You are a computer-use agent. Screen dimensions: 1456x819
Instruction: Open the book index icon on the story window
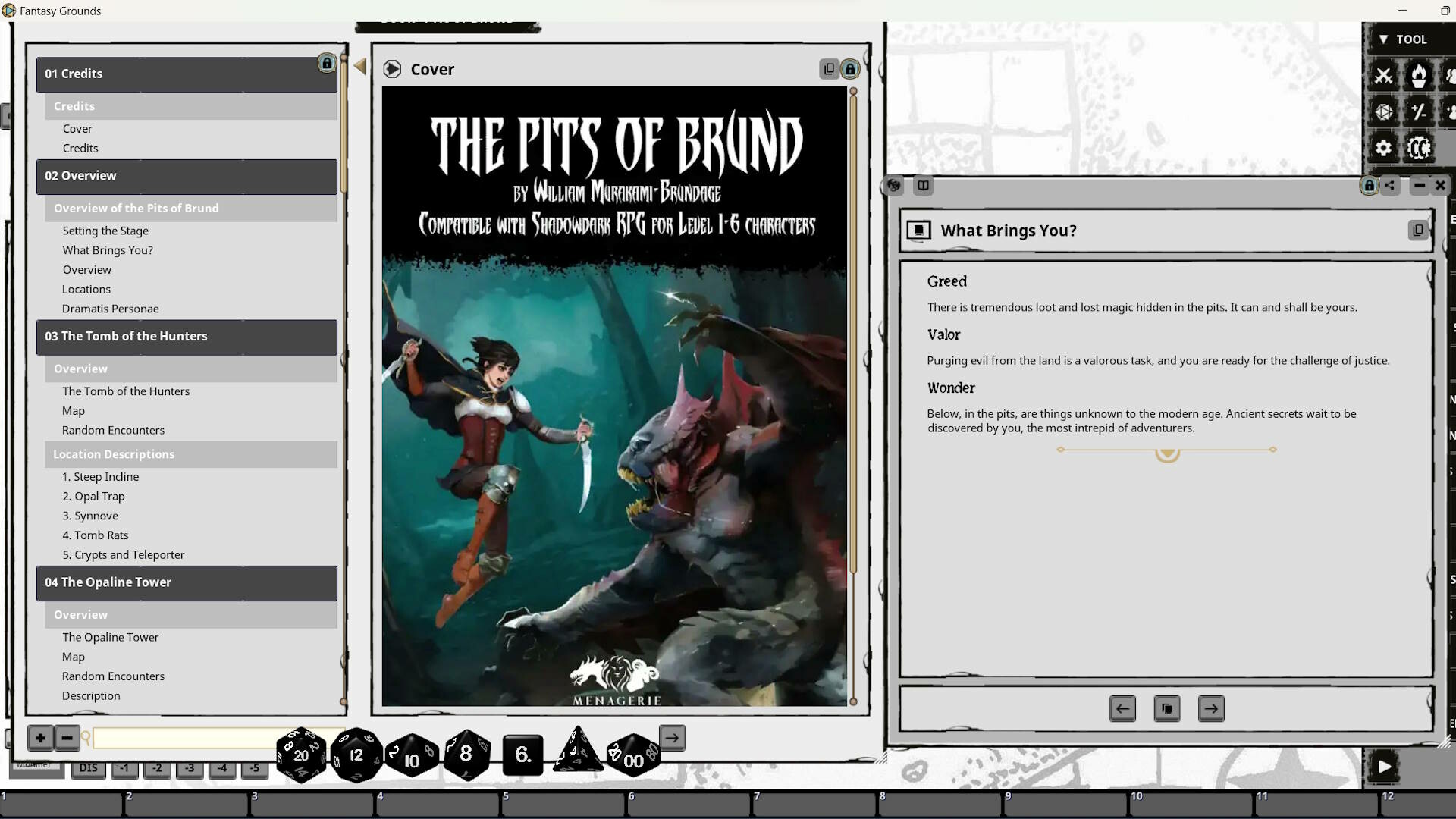click(x=924, y=186)
